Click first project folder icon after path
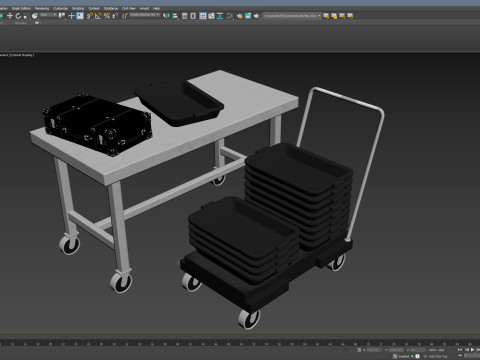The height and width of the screenshot is (360, 480). [x=326, y=16]
